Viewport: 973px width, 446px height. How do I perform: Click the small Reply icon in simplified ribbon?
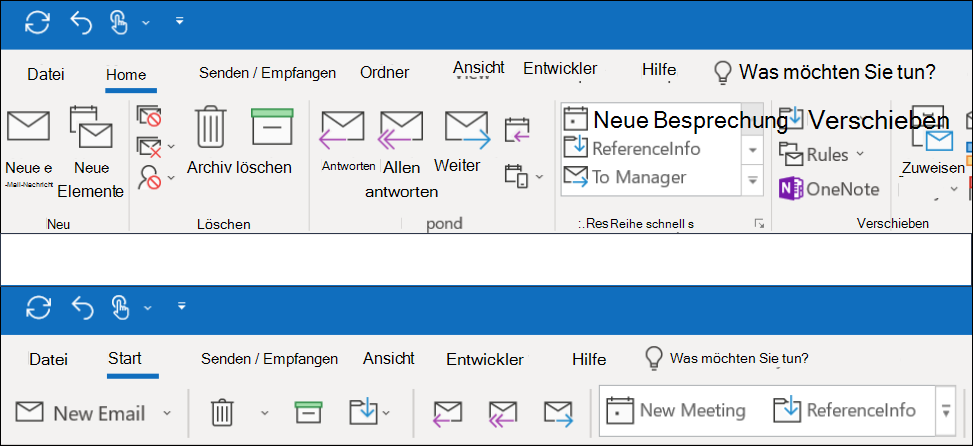click(447, 414)
